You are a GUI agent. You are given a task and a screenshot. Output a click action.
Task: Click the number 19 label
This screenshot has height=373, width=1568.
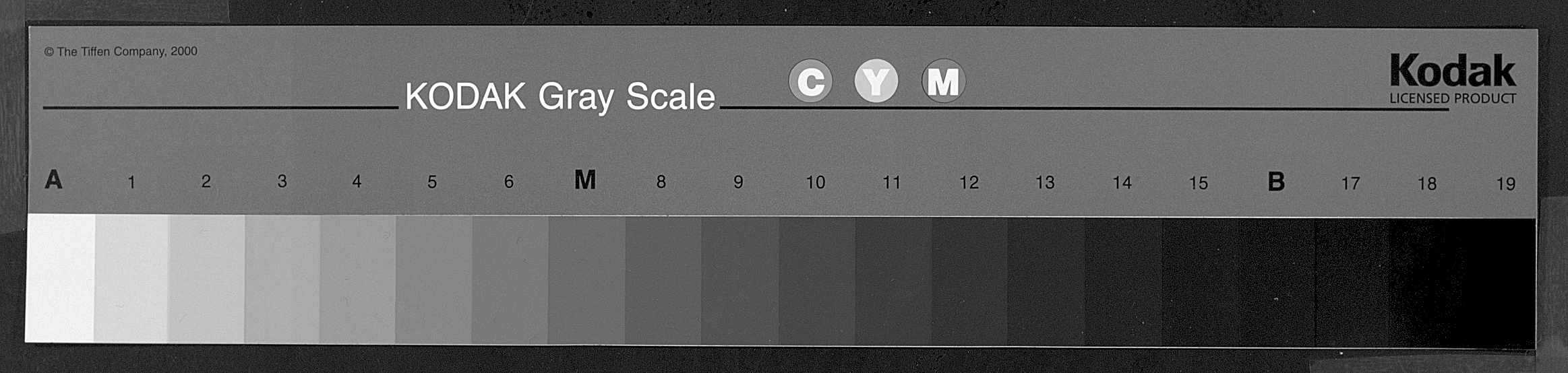[1505, 184]
